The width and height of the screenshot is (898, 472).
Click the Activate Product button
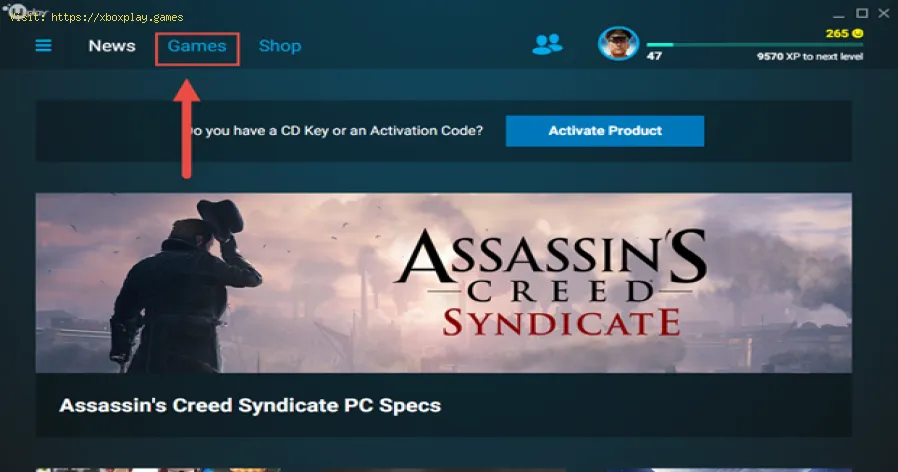pos(605,131)
